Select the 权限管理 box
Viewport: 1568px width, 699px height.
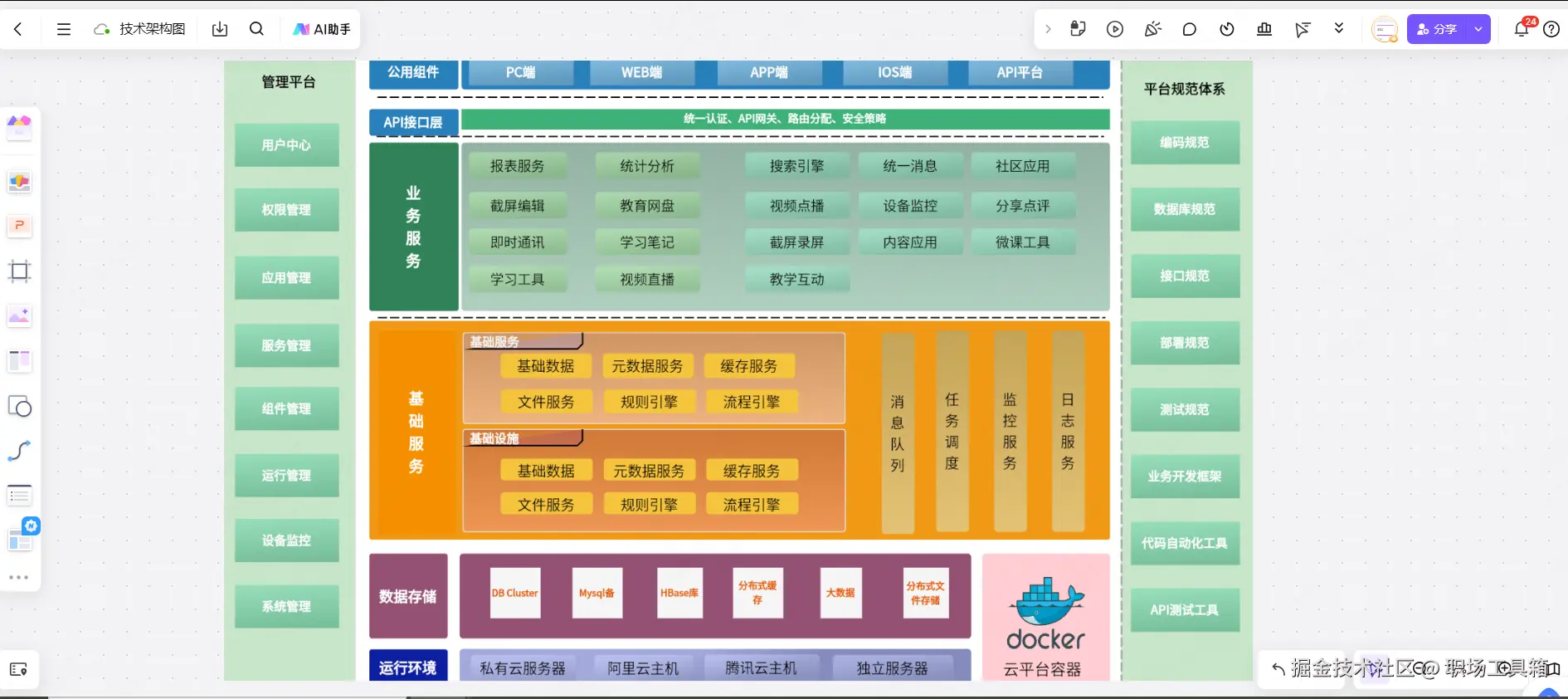pyautogui.click(x=286, y=210)
